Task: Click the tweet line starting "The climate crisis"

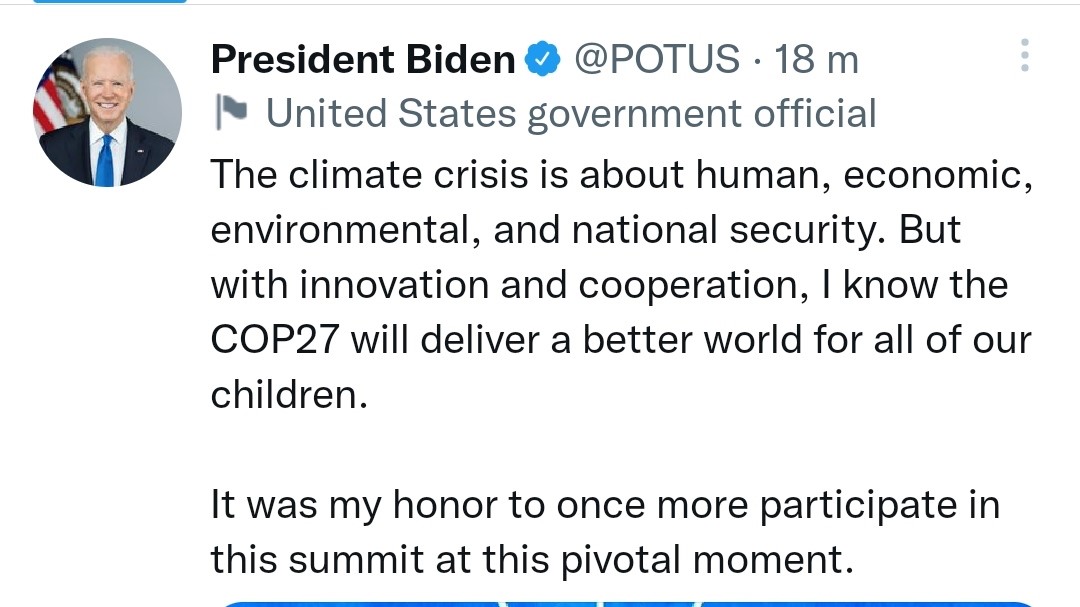Action: coord(620,175)
